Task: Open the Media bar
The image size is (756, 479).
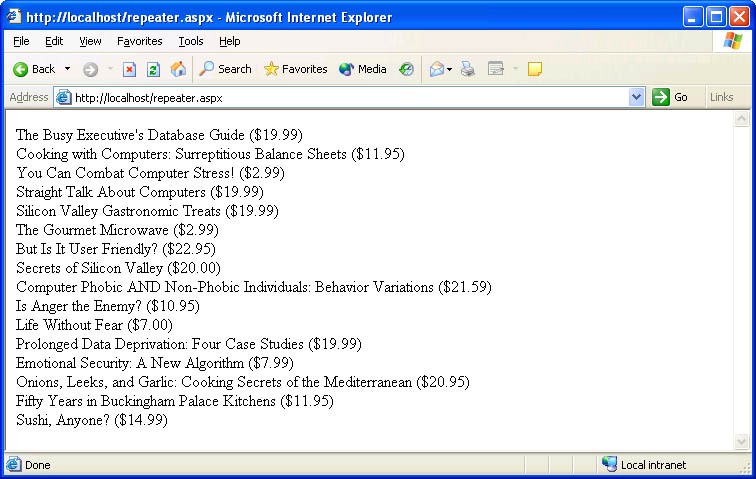Action: (363, 69)
